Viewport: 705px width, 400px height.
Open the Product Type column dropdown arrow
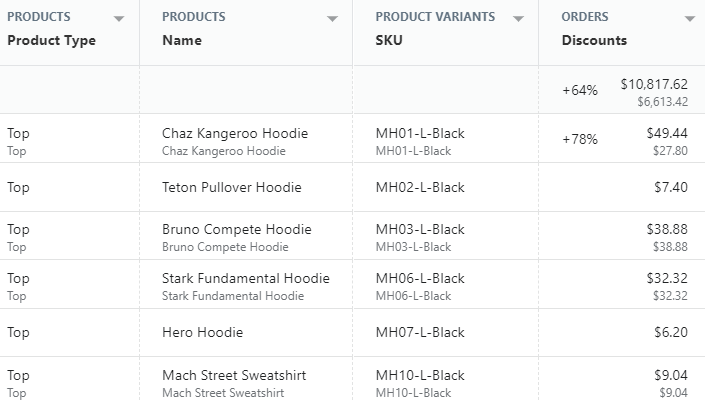coord(119,19)
